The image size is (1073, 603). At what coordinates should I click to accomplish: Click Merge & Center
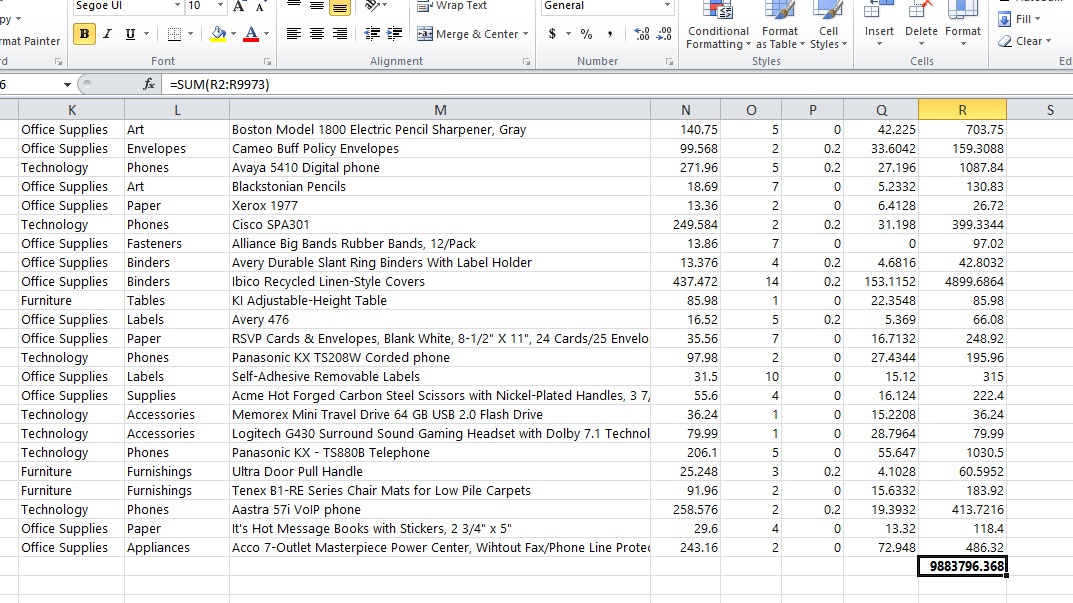click(x=467, y=34)
